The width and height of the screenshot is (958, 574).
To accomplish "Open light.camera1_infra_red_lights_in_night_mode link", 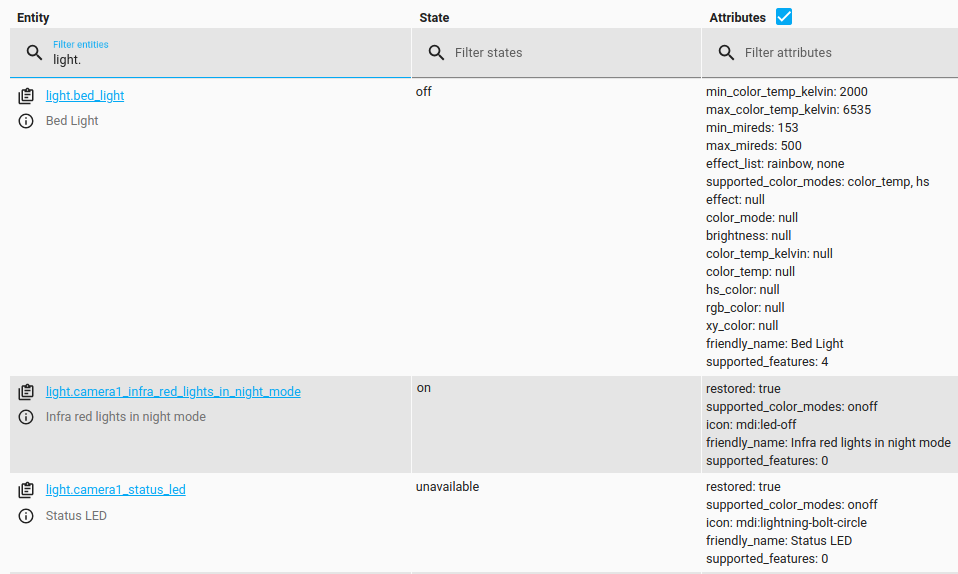I will tap(173, 392).
